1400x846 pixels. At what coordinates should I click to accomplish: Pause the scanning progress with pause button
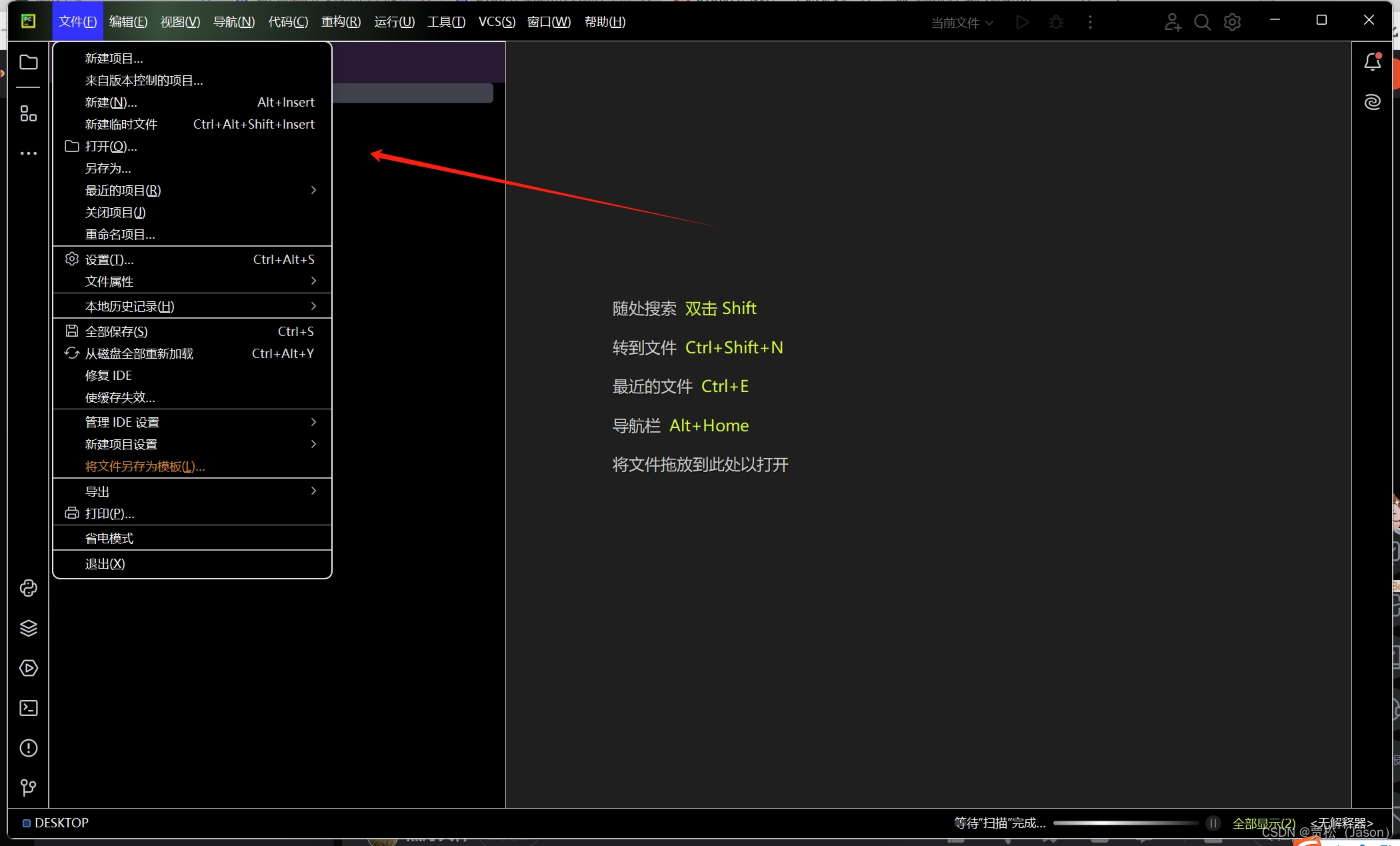click(x=1213, y=823)
